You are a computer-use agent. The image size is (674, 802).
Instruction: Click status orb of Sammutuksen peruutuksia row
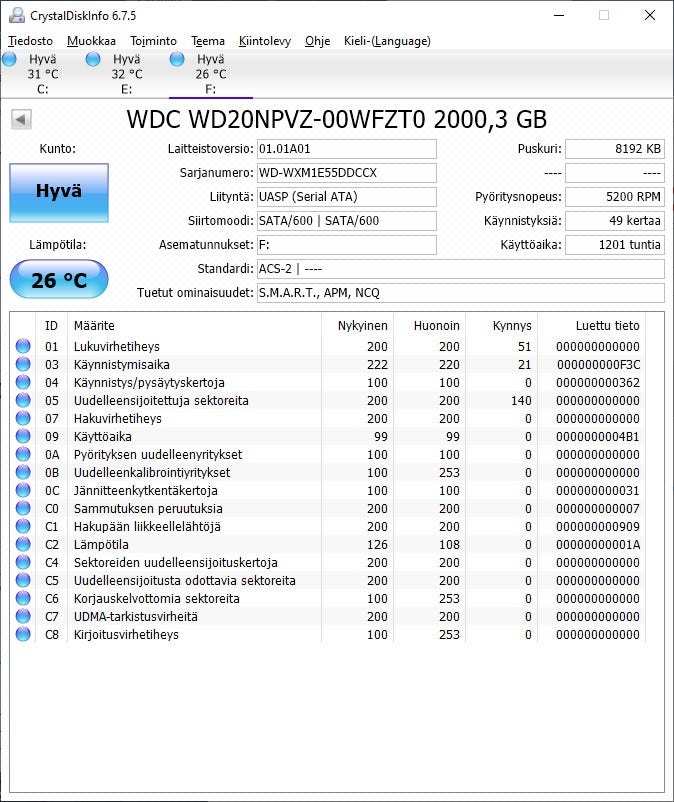tap(23, 508)
